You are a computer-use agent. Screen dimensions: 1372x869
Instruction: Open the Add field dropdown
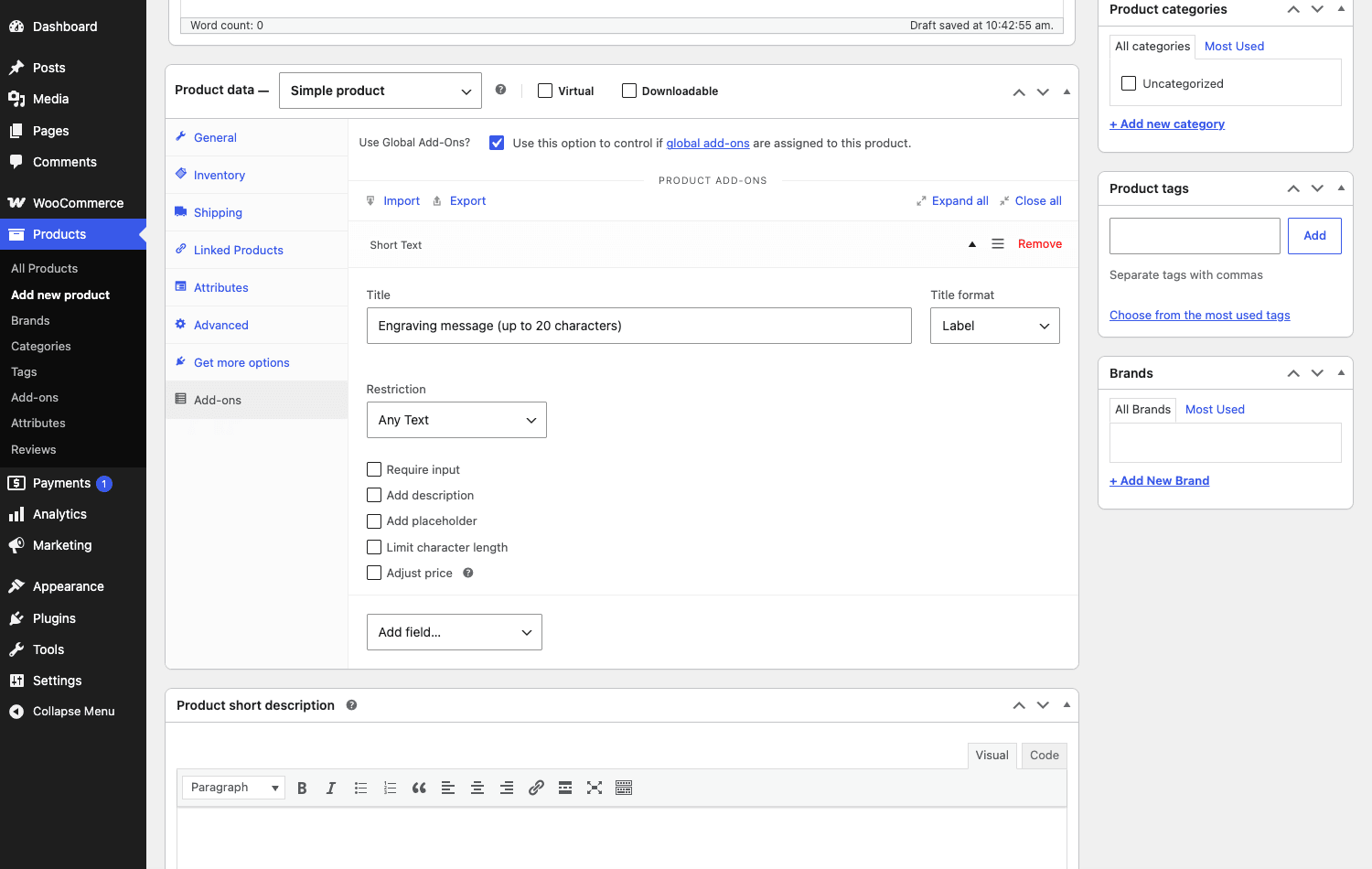(x=455, y=632)
